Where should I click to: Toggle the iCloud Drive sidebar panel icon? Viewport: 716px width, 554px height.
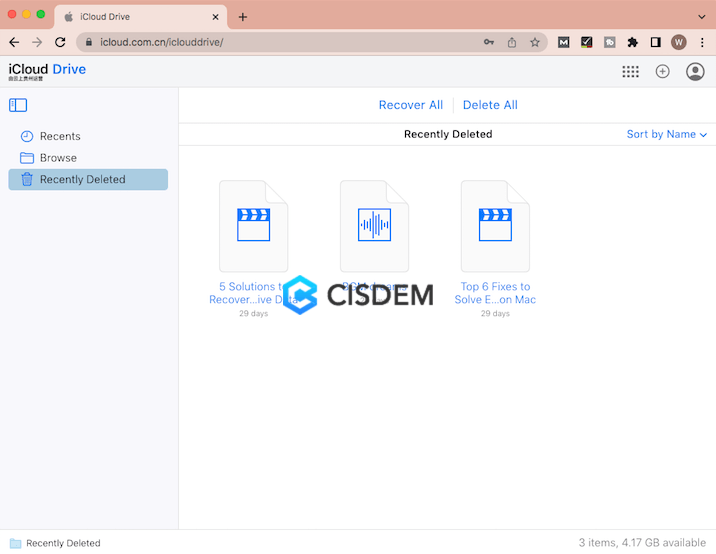point(18,105)
